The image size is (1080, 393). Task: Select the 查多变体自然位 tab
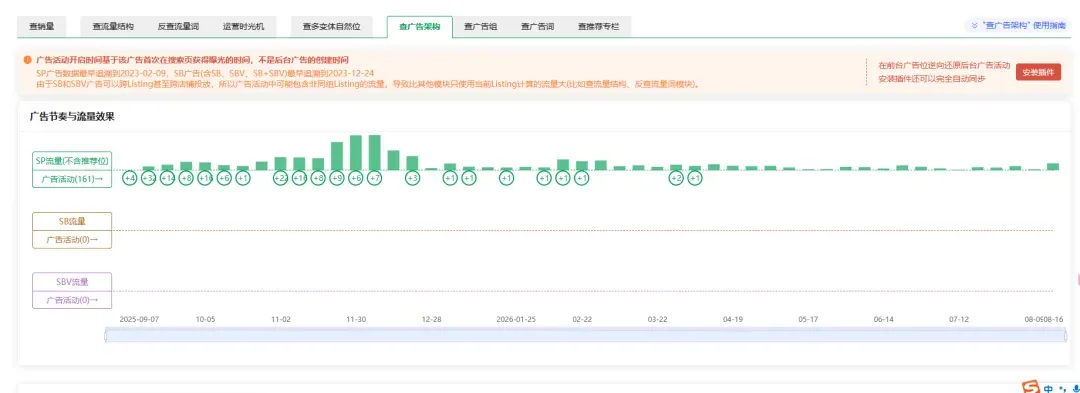click(x=331, y=26)
